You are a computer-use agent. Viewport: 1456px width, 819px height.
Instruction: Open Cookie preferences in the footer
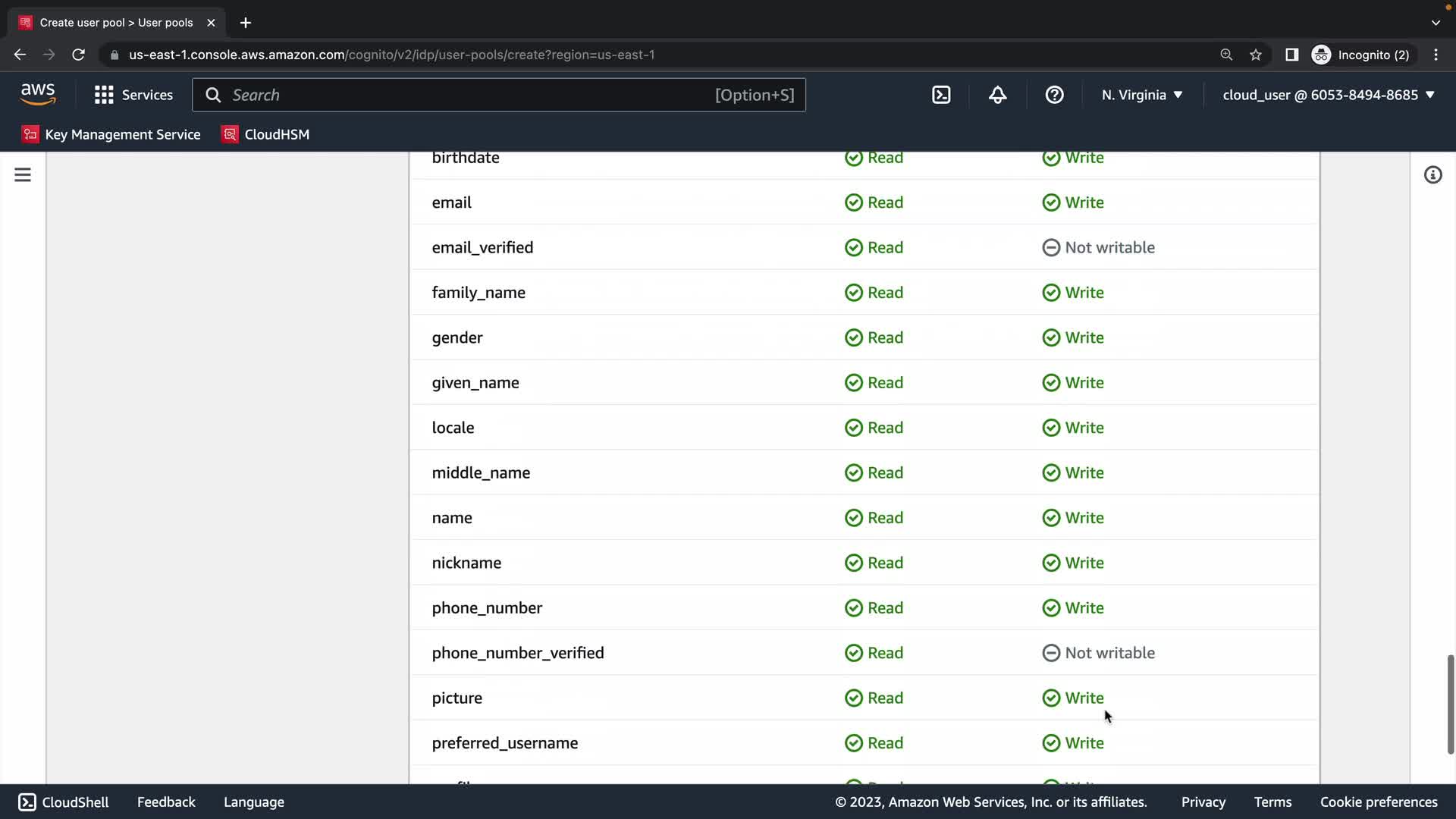1379,802
